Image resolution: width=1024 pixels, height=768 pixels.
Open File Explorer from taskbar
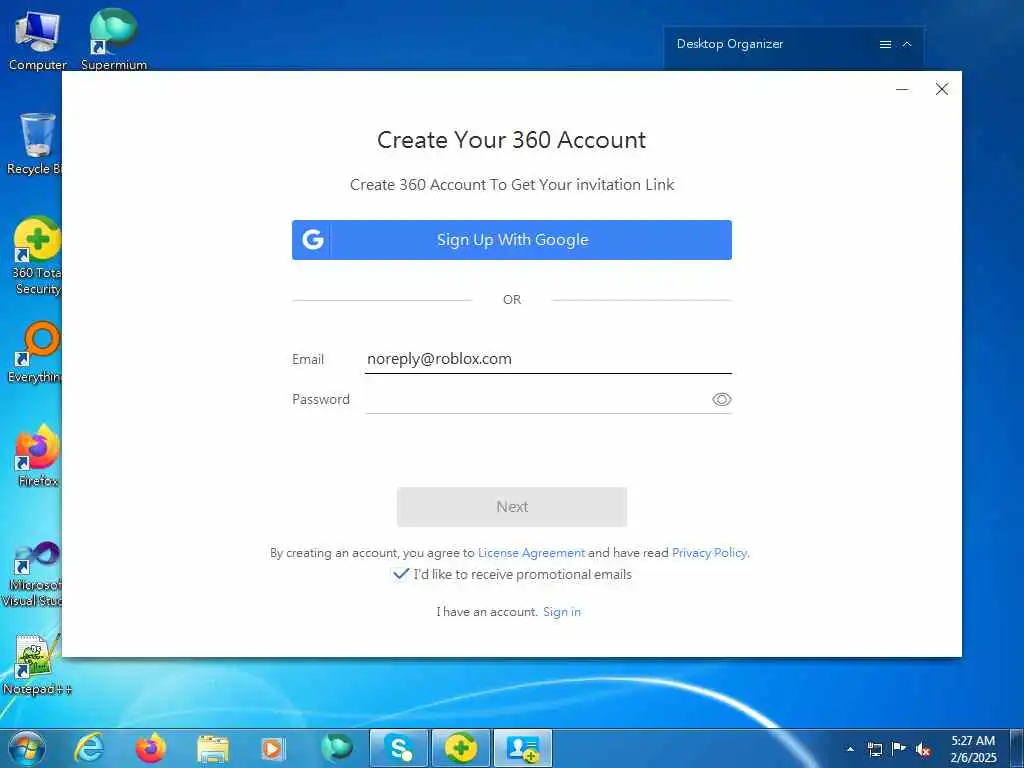[x=213, y=748]
